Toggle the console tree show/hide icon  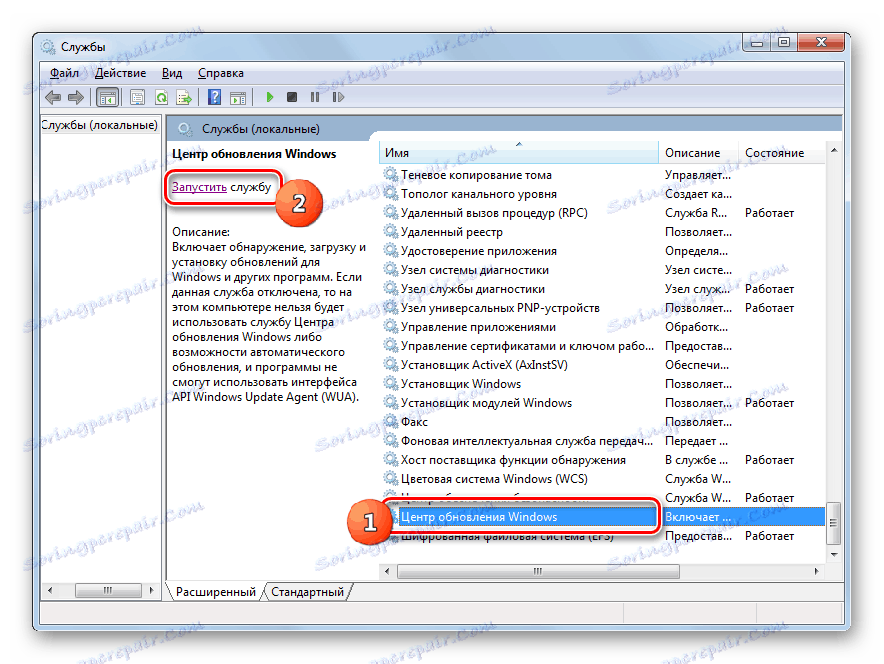click(107, 98)
